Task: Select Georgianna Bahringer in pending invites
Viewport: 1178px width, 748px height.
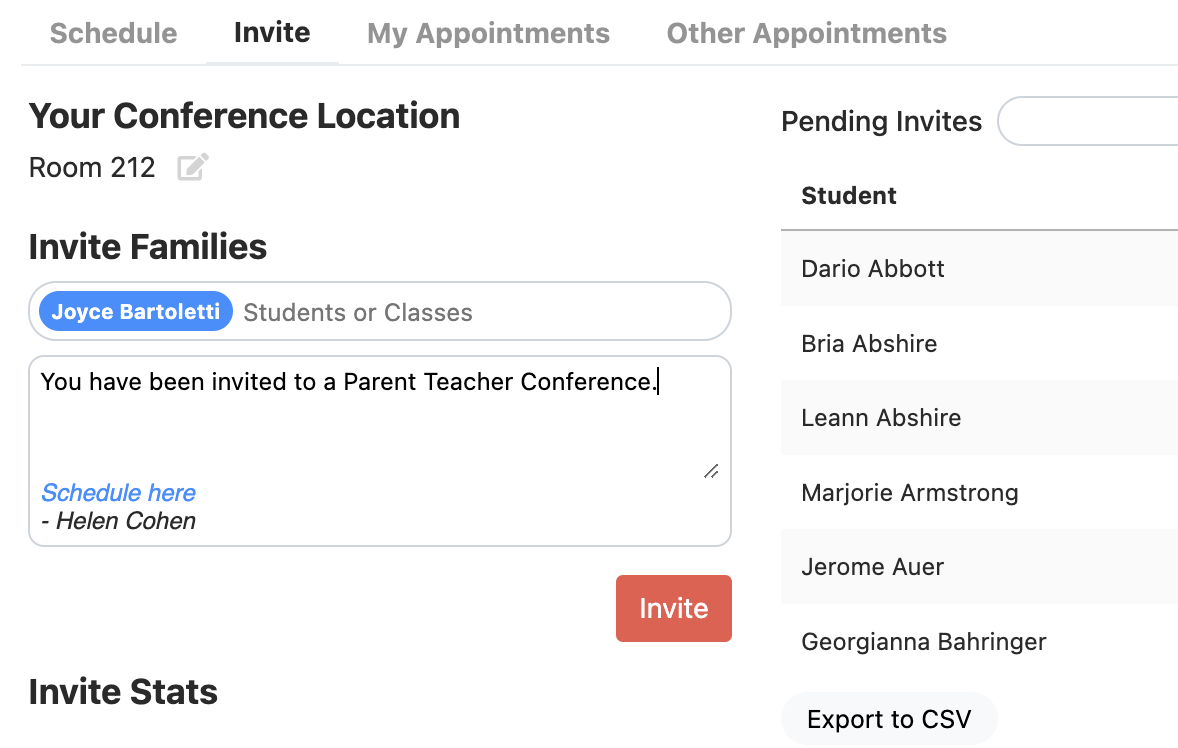Action: (x=923, y=641)
